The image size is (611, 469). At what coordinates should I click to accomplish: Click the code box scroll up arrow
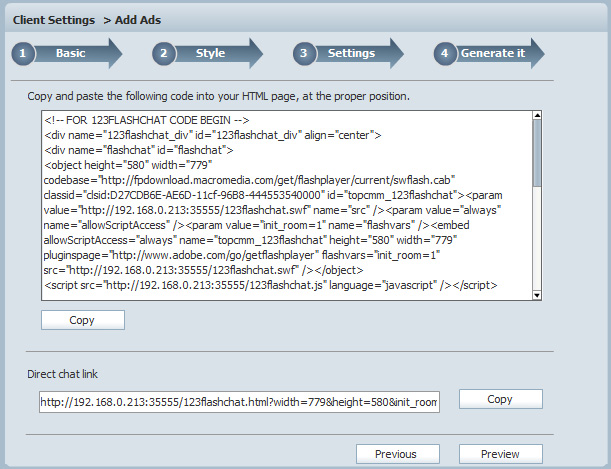[537, 115]
